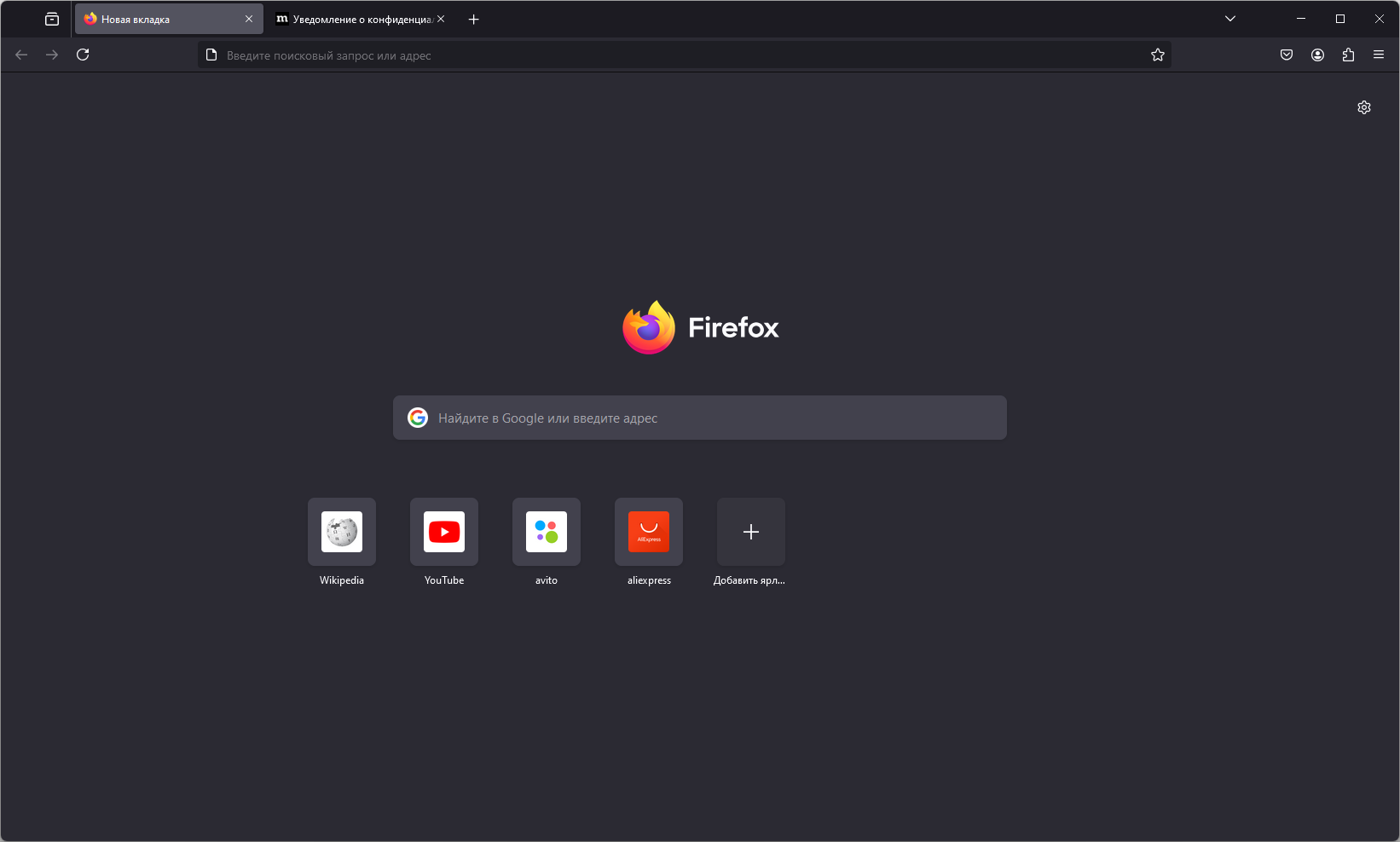Viewport: 1400px width, 842px height.
Task: Close the Firefox window
Action: point(1380,19)
